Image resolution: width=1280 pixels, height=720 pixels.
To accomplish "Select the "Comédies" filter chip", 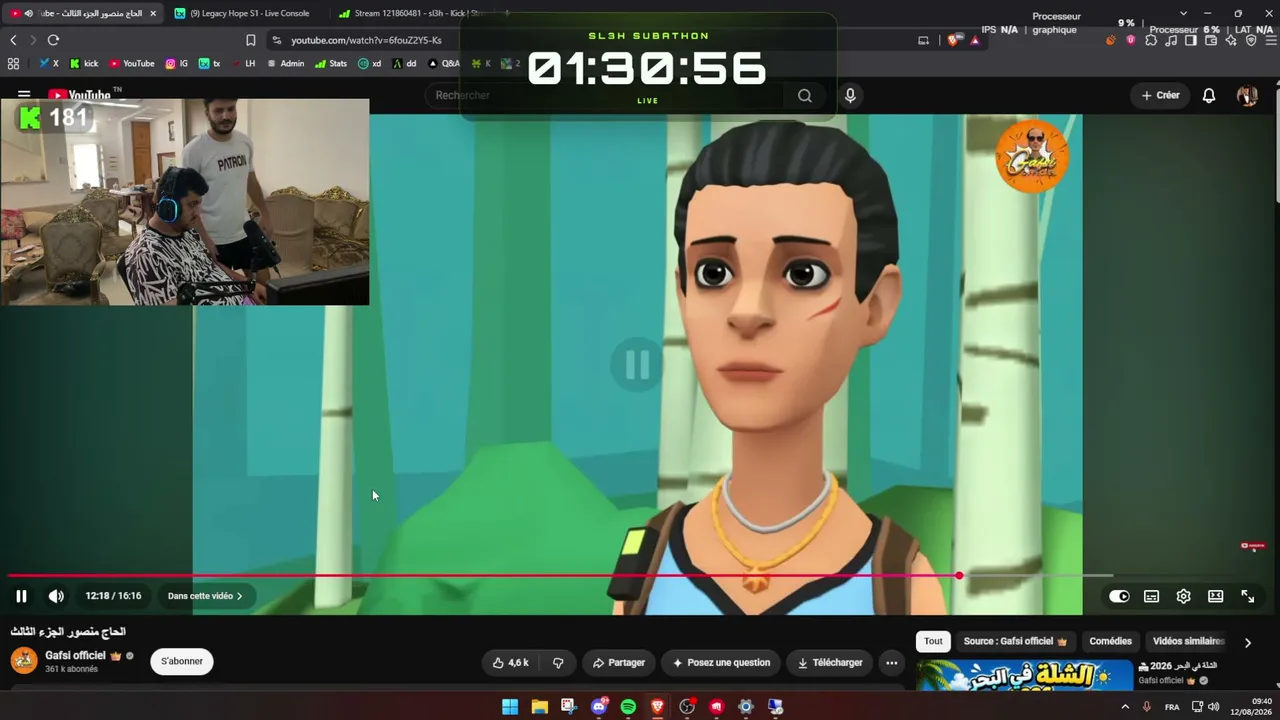I will [1110, 641].
